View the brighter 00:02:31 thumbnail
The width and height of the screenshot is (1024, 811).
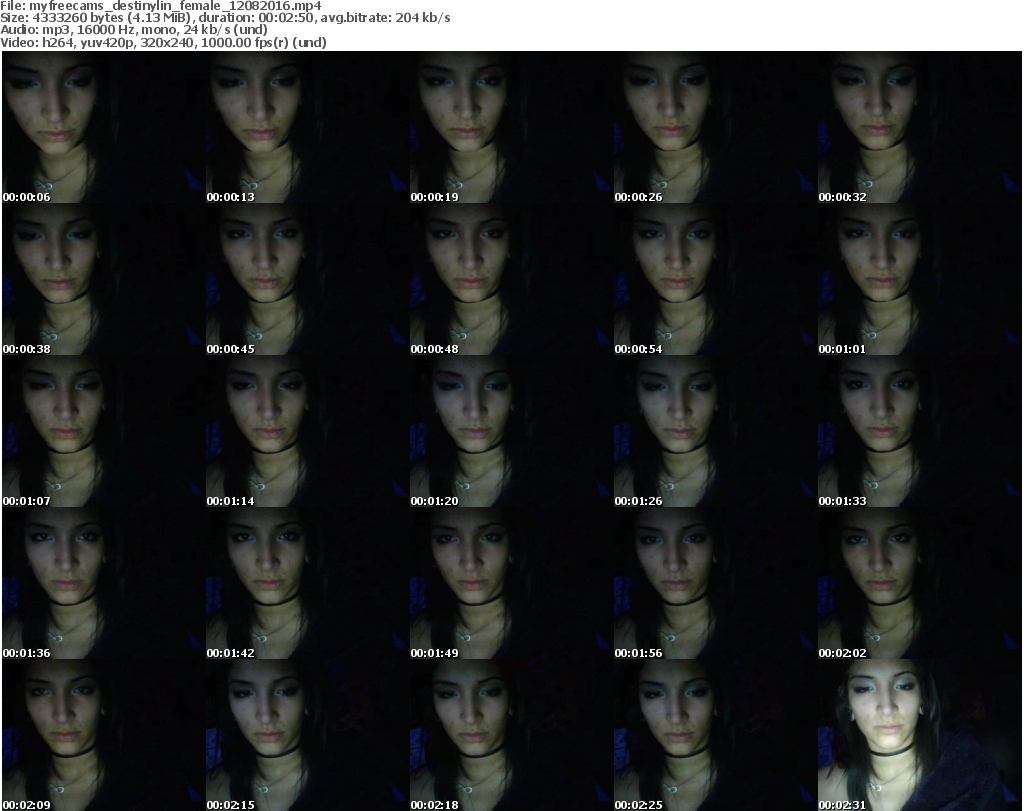[x=920, y=735]
